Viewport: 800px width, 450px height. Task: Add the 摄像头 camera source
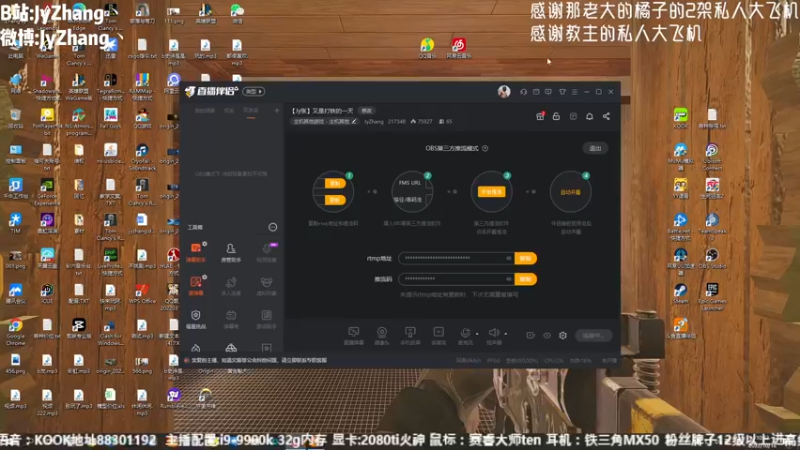click(382, 336)
